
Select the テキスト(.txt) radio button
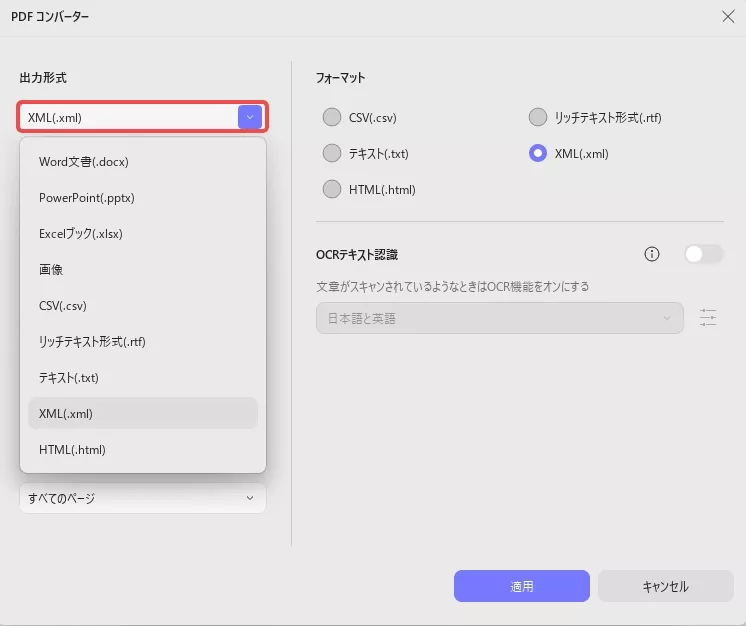[x=332, y=153]
